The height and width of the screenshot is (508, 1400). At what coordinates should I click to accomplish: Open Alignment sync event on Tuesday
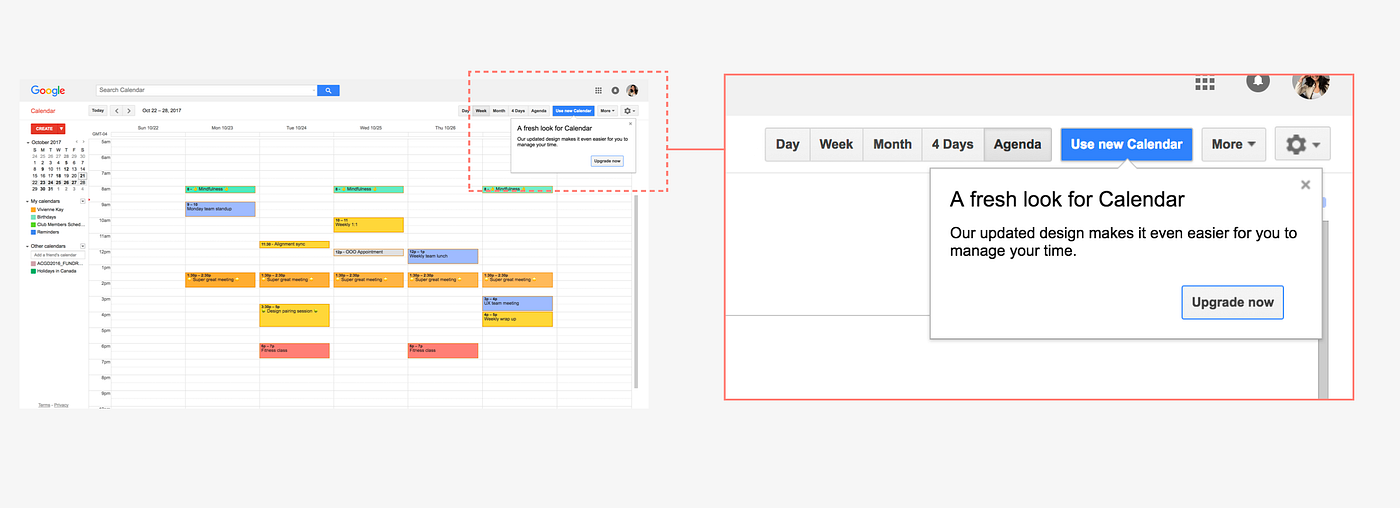coord(294,244)
